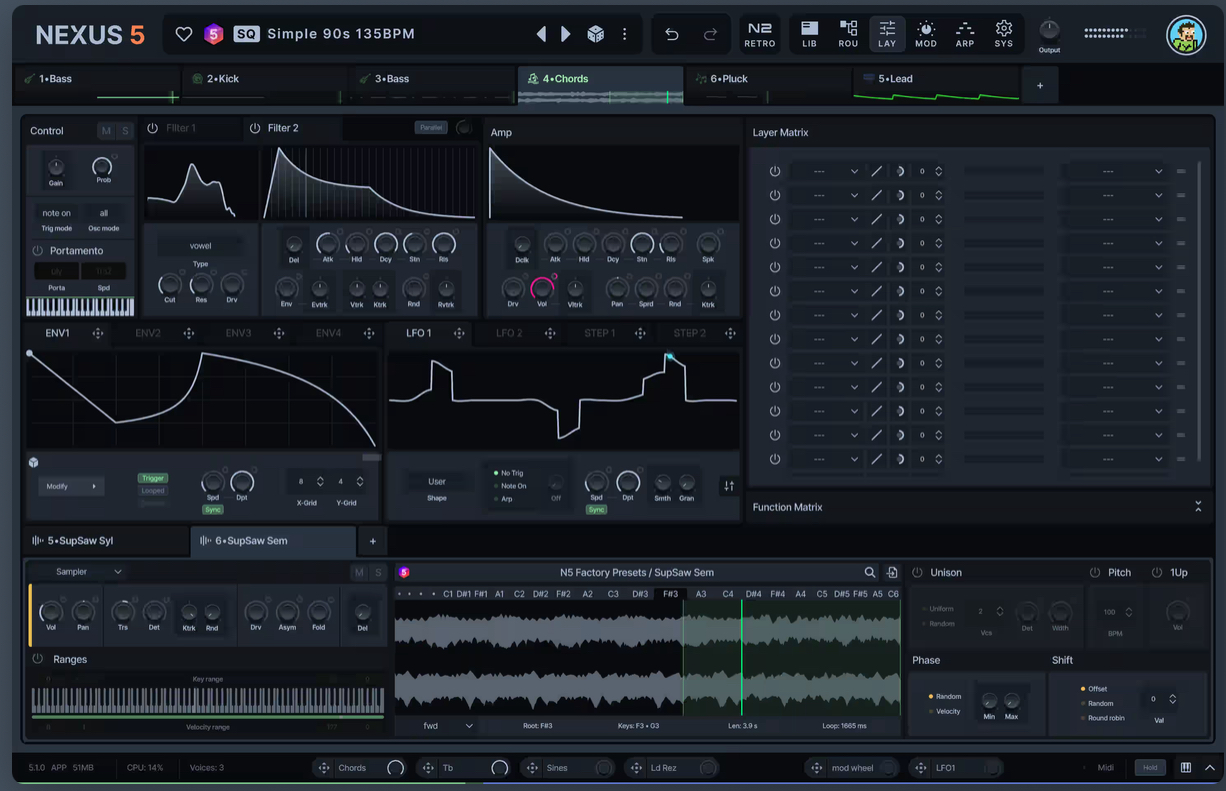Click the Hold button

tap(1150, 768)
